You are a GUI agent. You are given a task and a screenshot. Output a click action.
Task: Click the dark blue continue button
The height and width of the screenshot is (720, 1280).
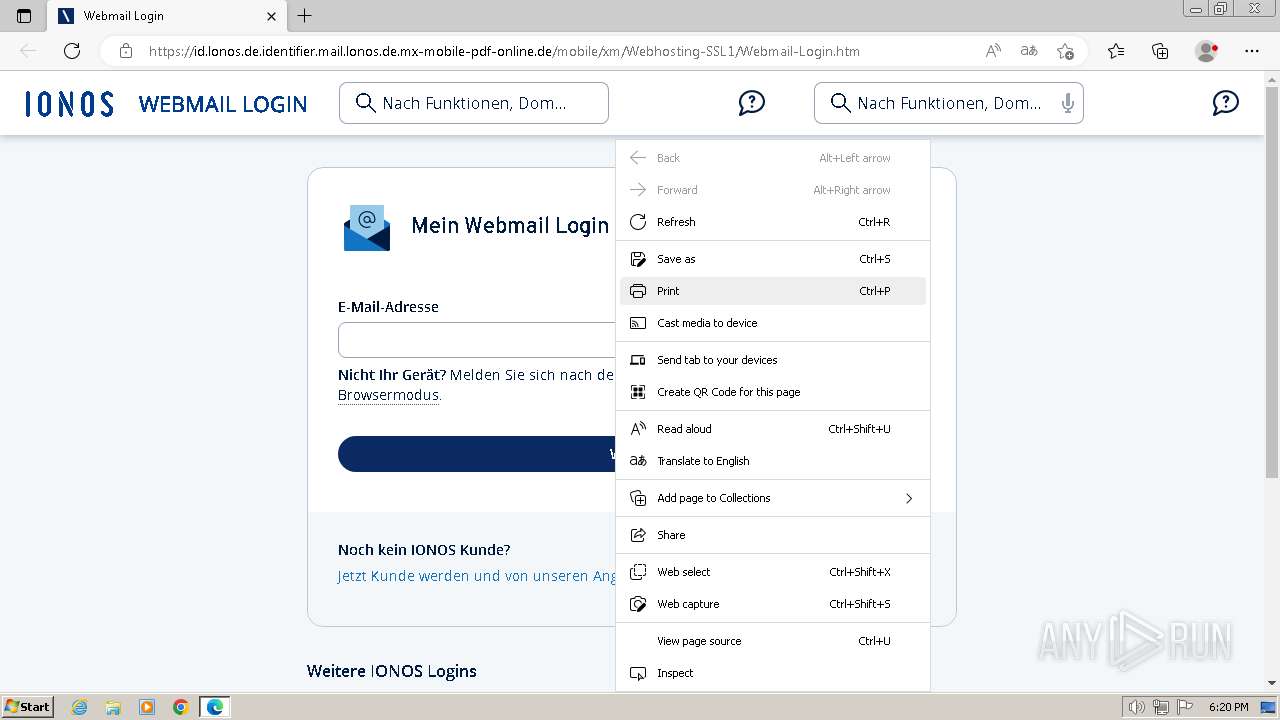click(x=477, y=454)
